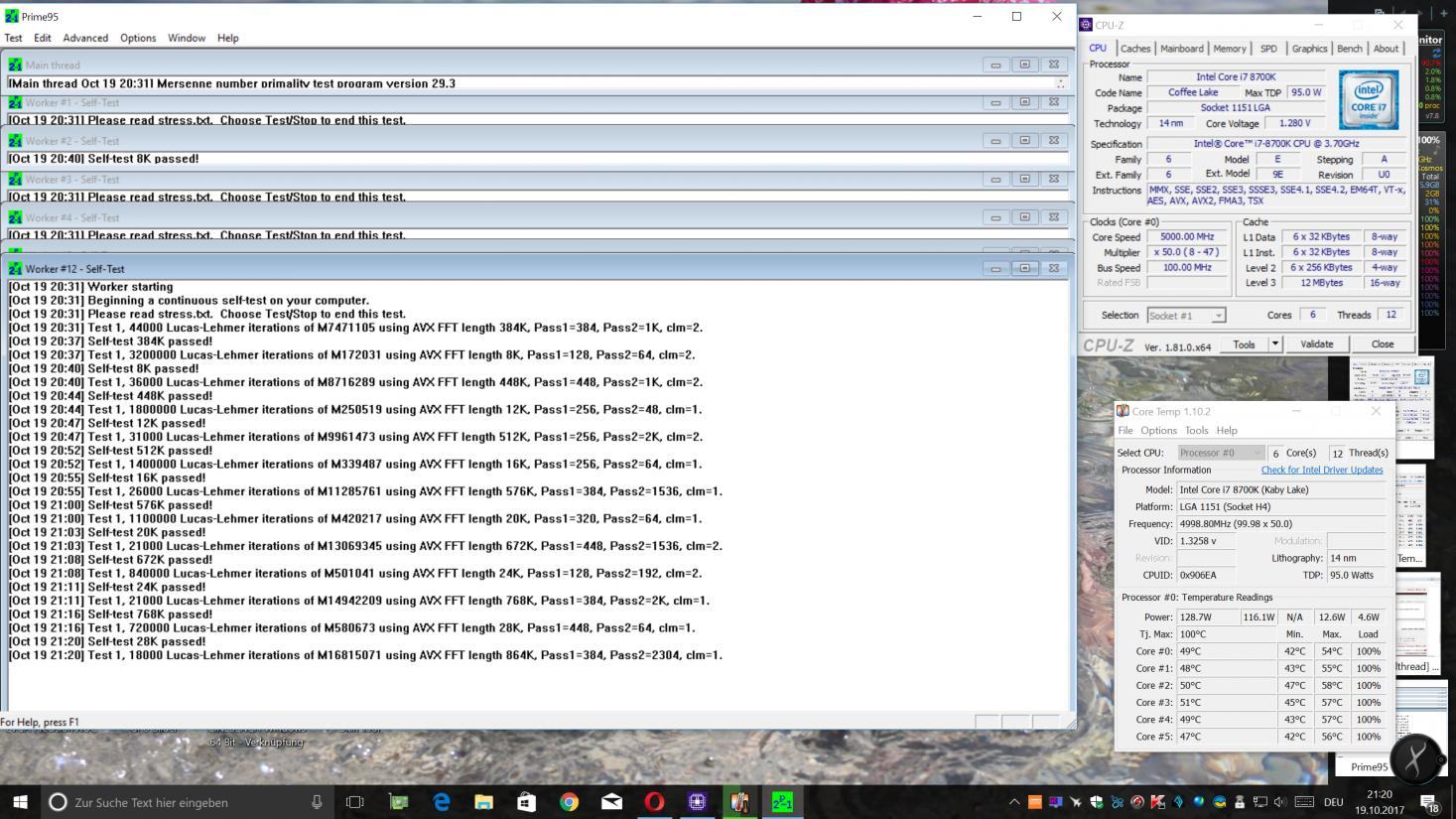The height and width of the screenshot is (819, 1456).
Task: Click the Worker #2 window title icon
Action: pyautogui.click(x=15, y=141)
